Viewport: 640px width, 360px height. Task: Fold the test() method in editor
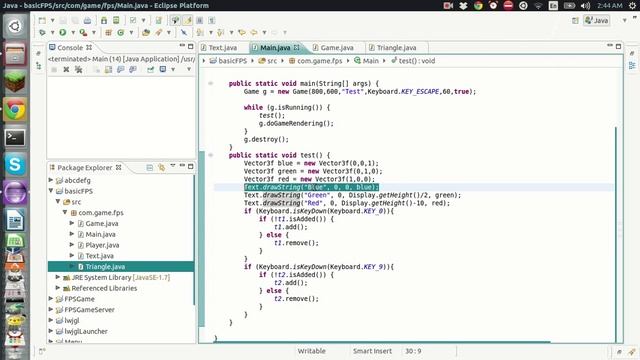pyautogui.click(x=211, y=155)
